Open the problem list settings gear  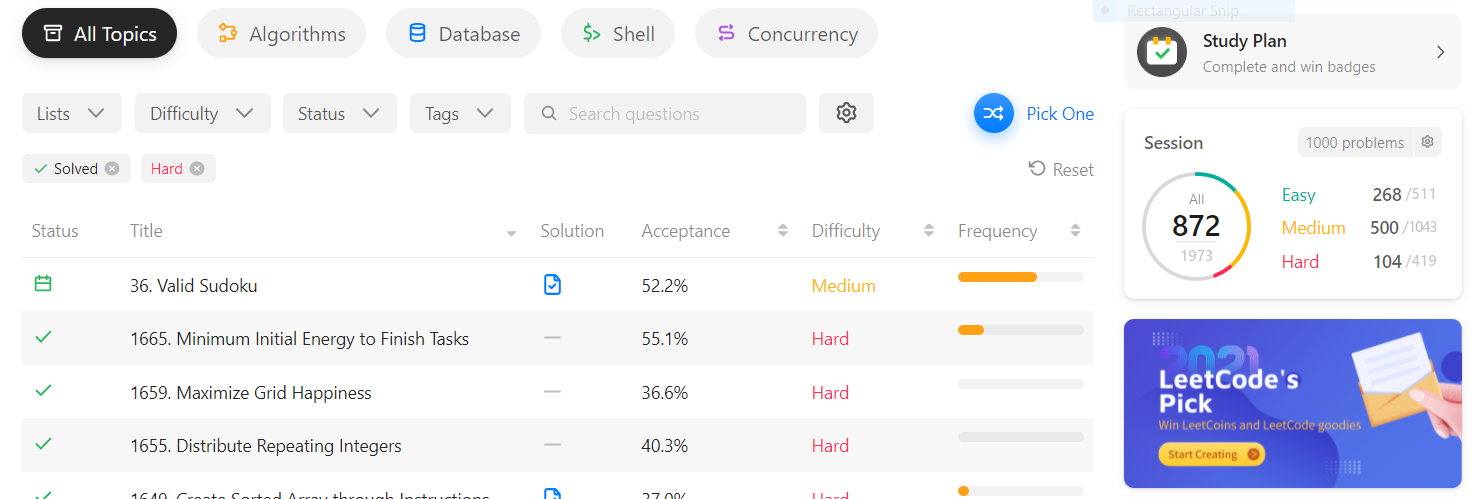coord(846,113)
